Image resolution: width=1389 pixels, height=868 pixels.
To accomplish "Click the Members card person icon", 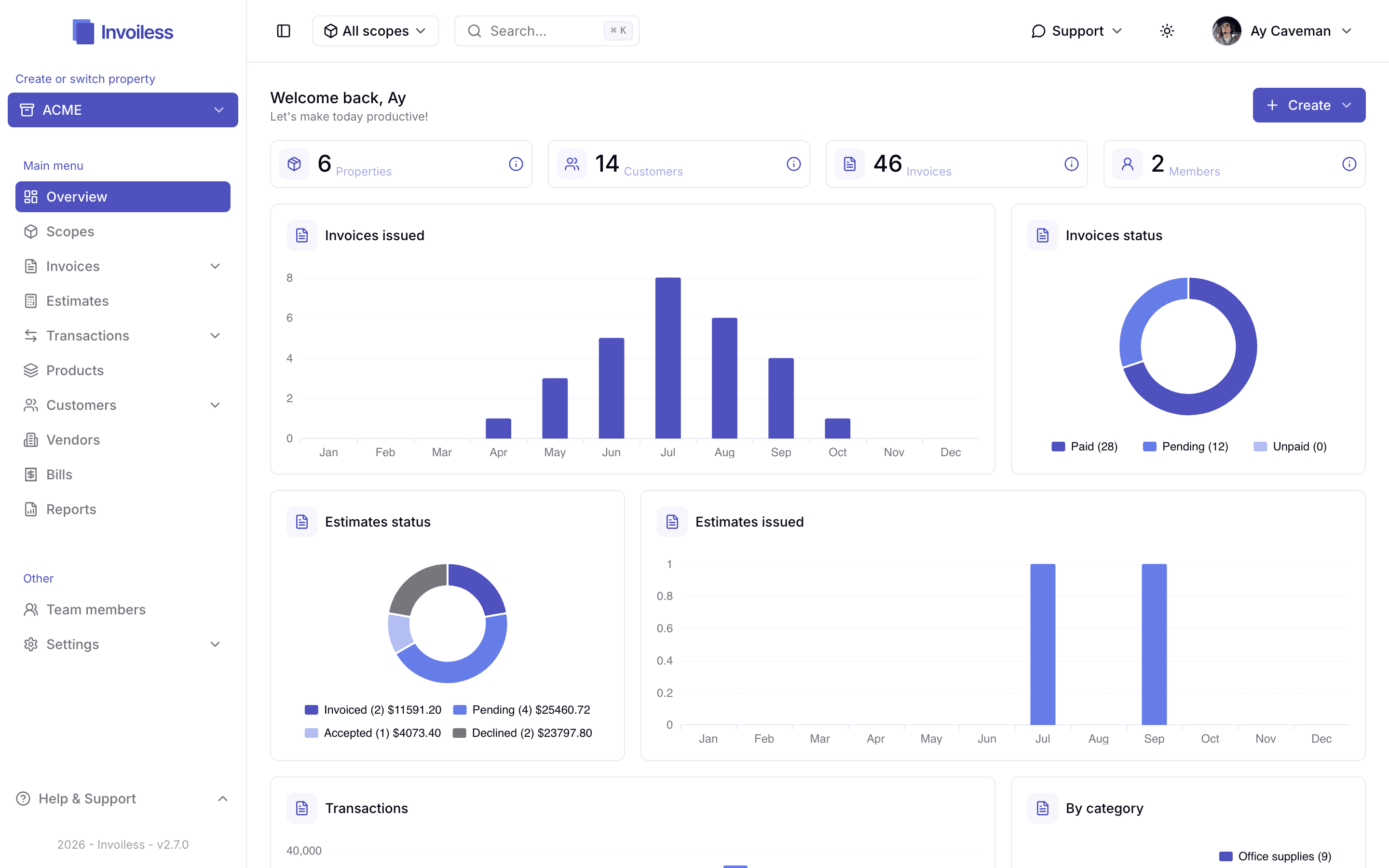I will click(x=1128, y=164).
